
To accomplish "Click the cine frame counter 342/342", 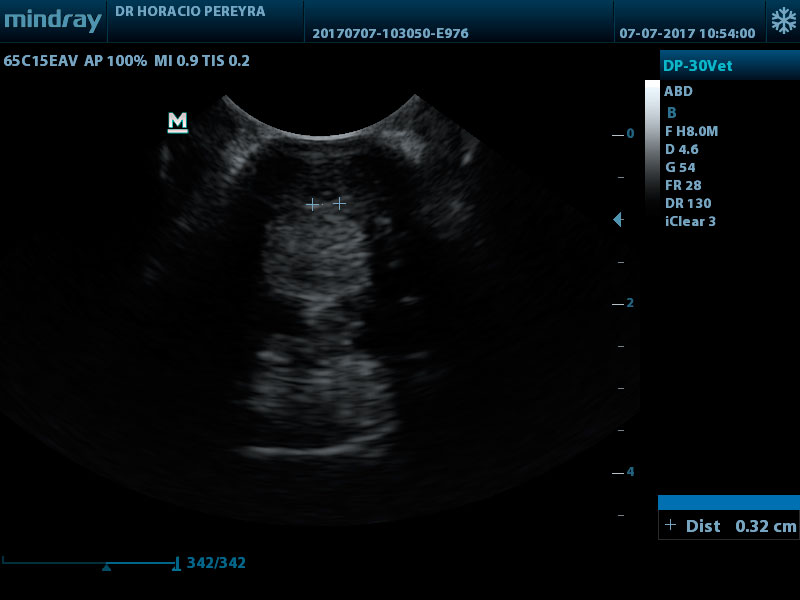I will (216, 563).
